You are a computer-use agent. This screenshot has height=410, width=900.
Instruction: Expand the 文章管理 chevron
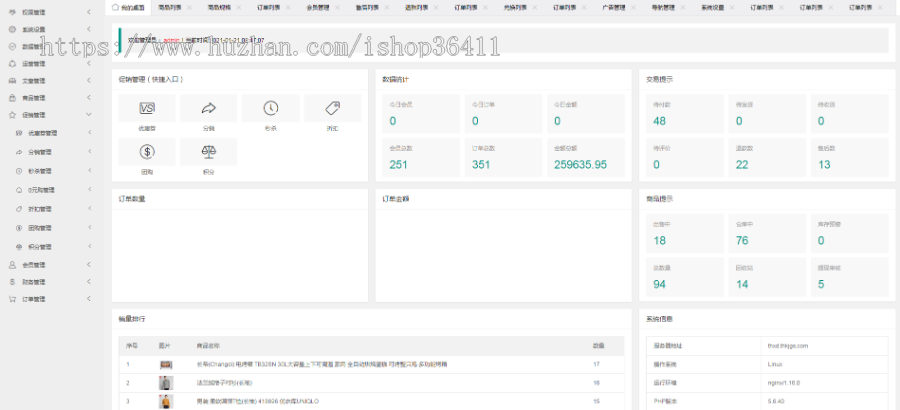coord(88,81)
